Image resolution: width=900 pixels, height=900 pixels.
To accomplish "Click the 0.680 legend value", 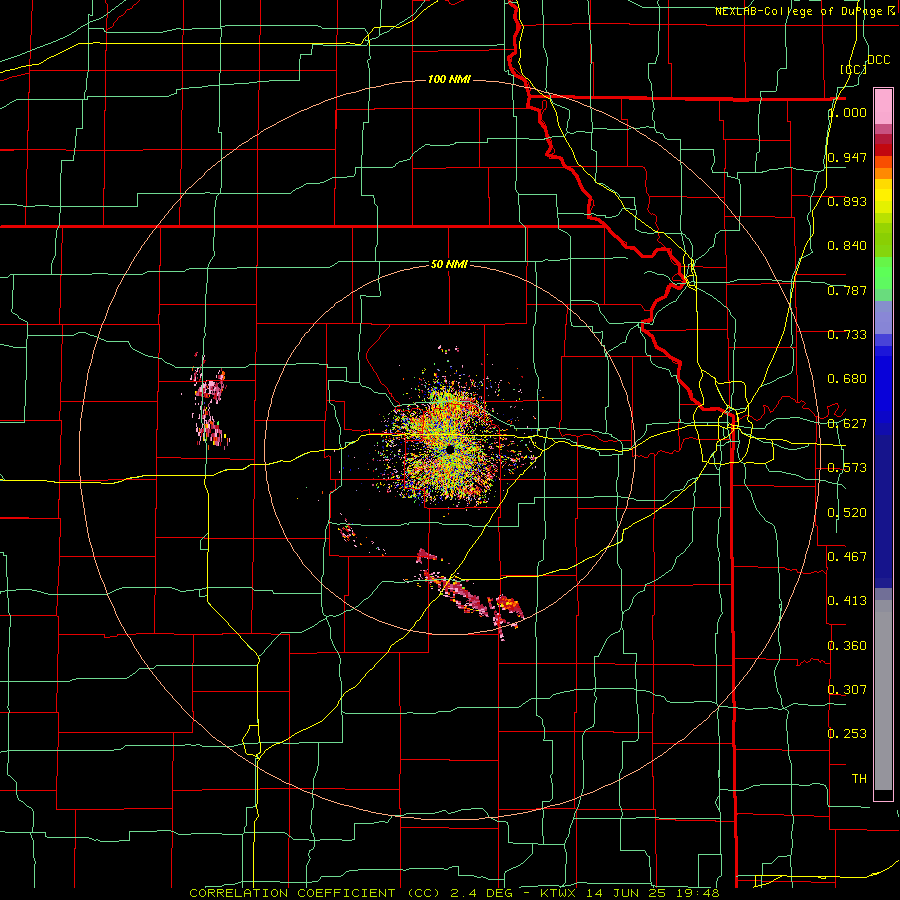I will coord(847,379).
